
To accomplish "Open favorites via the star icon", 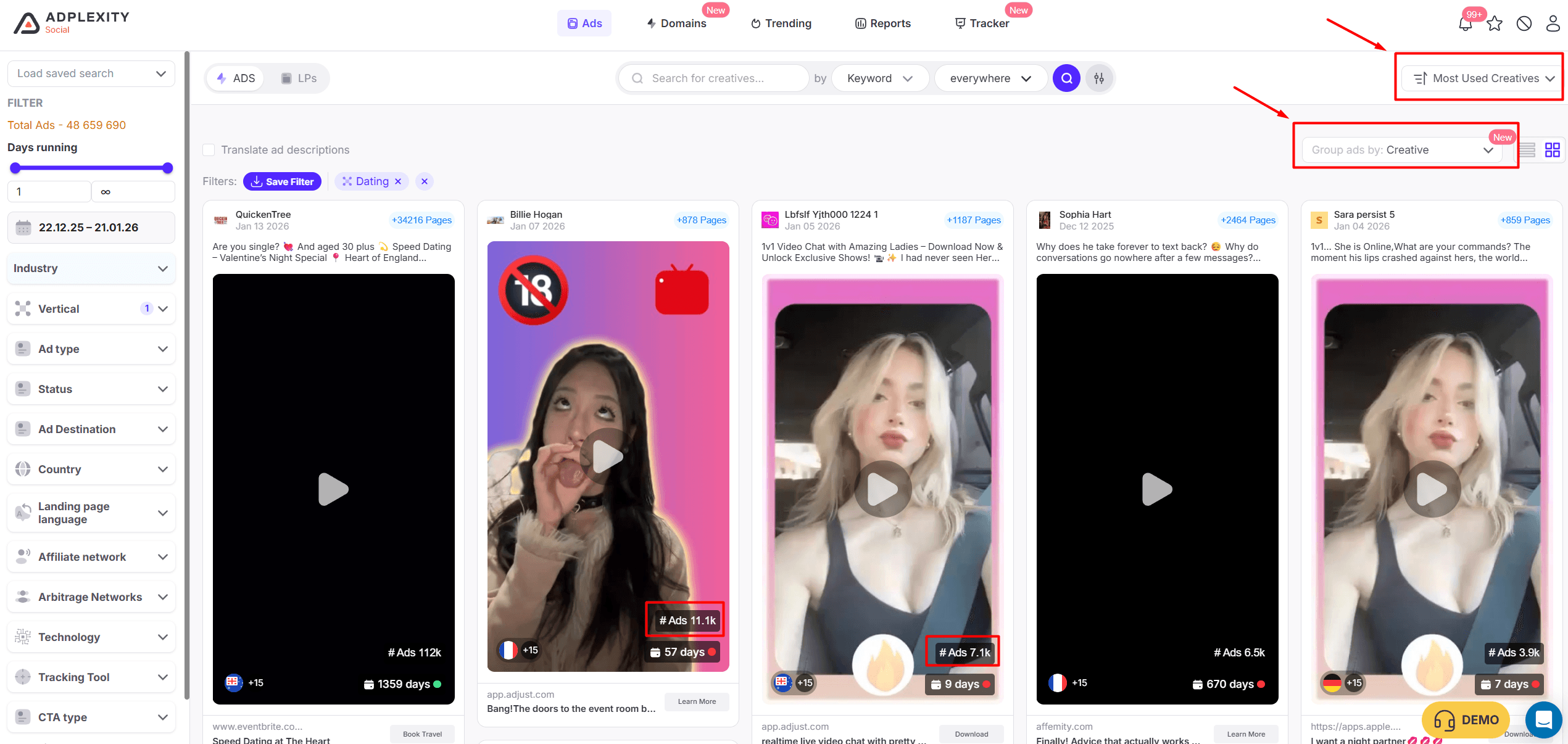I will click(x=1494, y=24).
